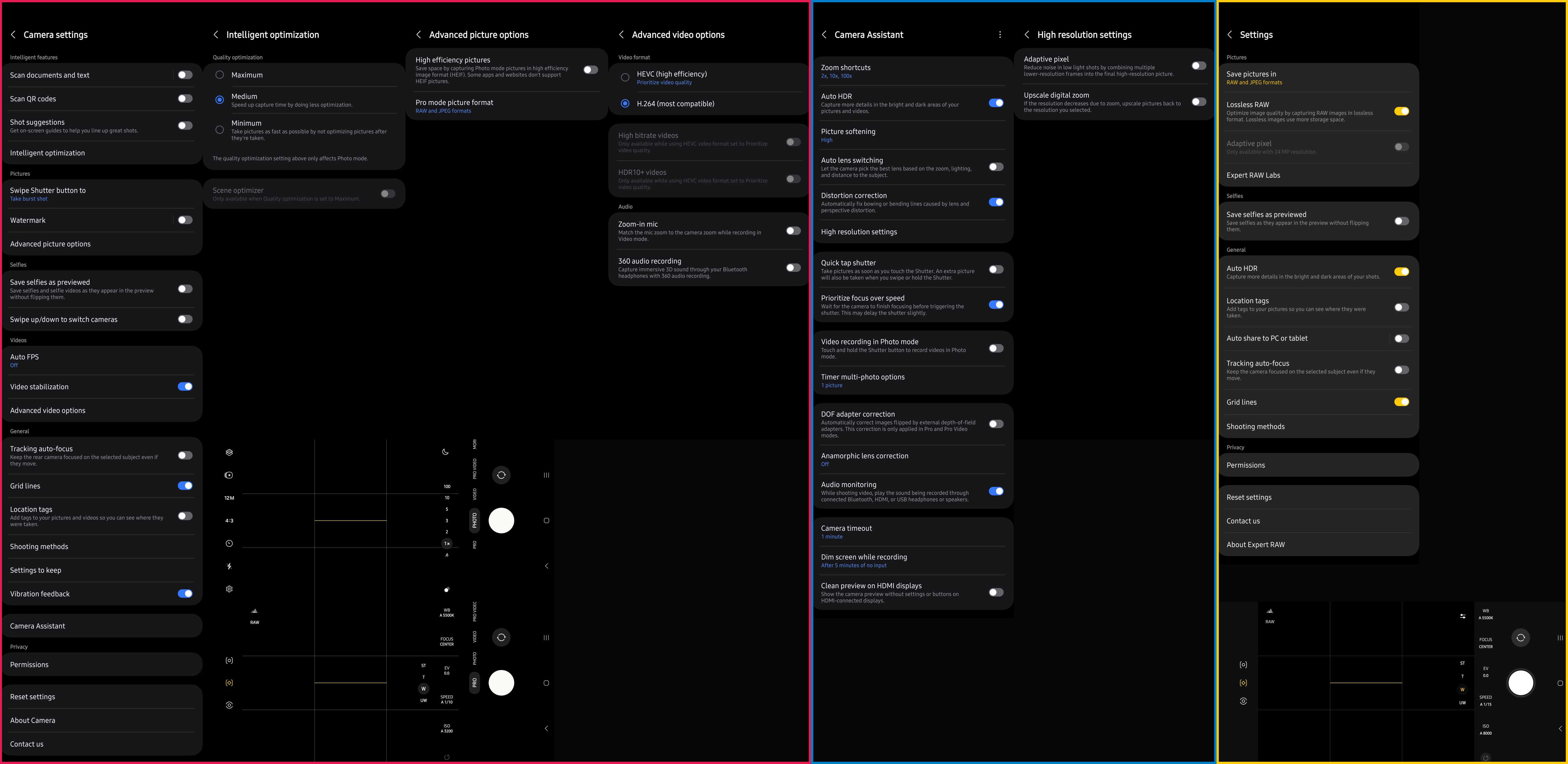The width and height of the screenshot is (1568, 764).
Task: Change Camera timeout duration
Action: [x=913, y=532]
